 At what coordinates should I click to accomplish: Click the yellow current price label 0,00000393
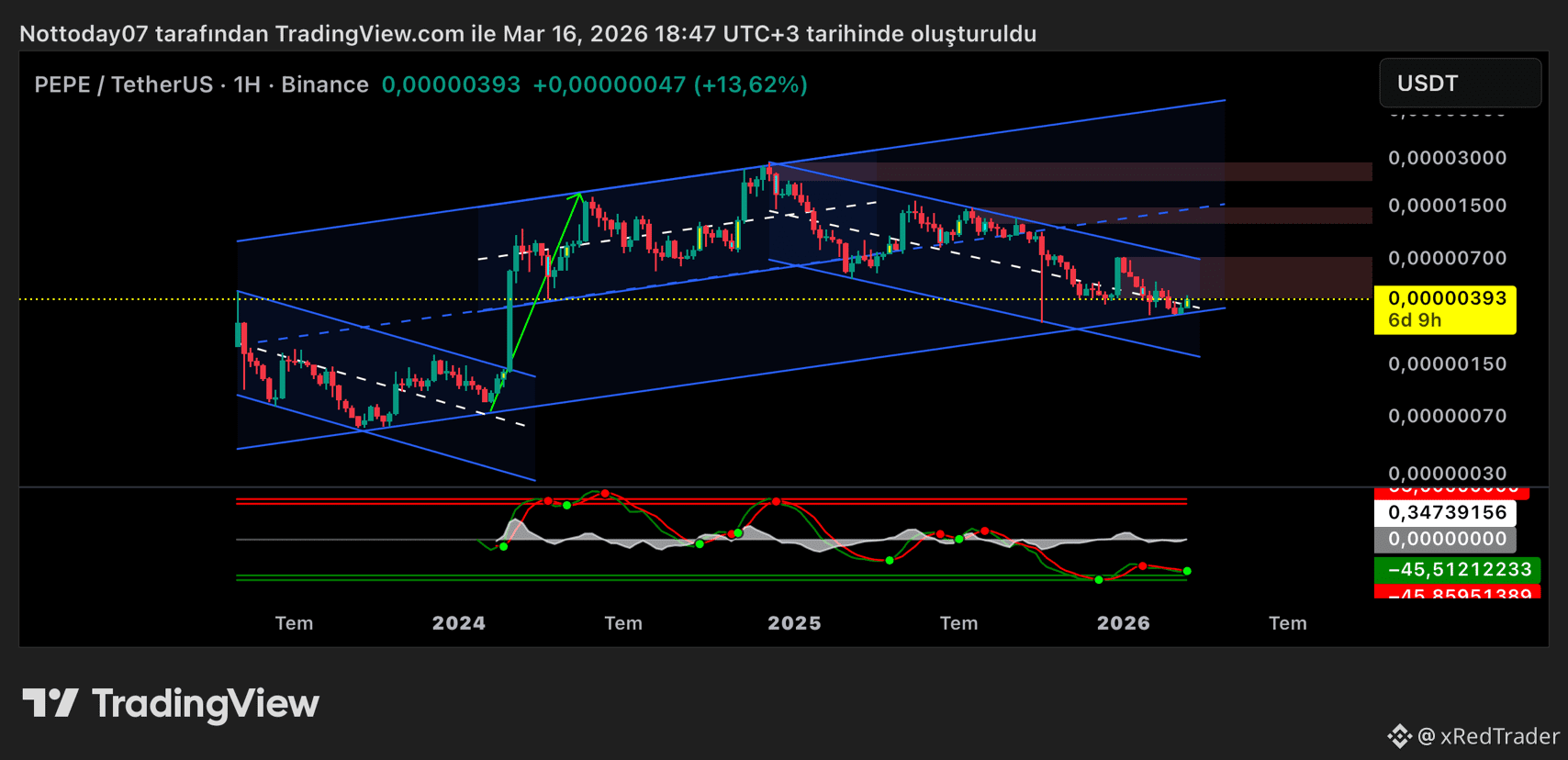[1447, 298]
